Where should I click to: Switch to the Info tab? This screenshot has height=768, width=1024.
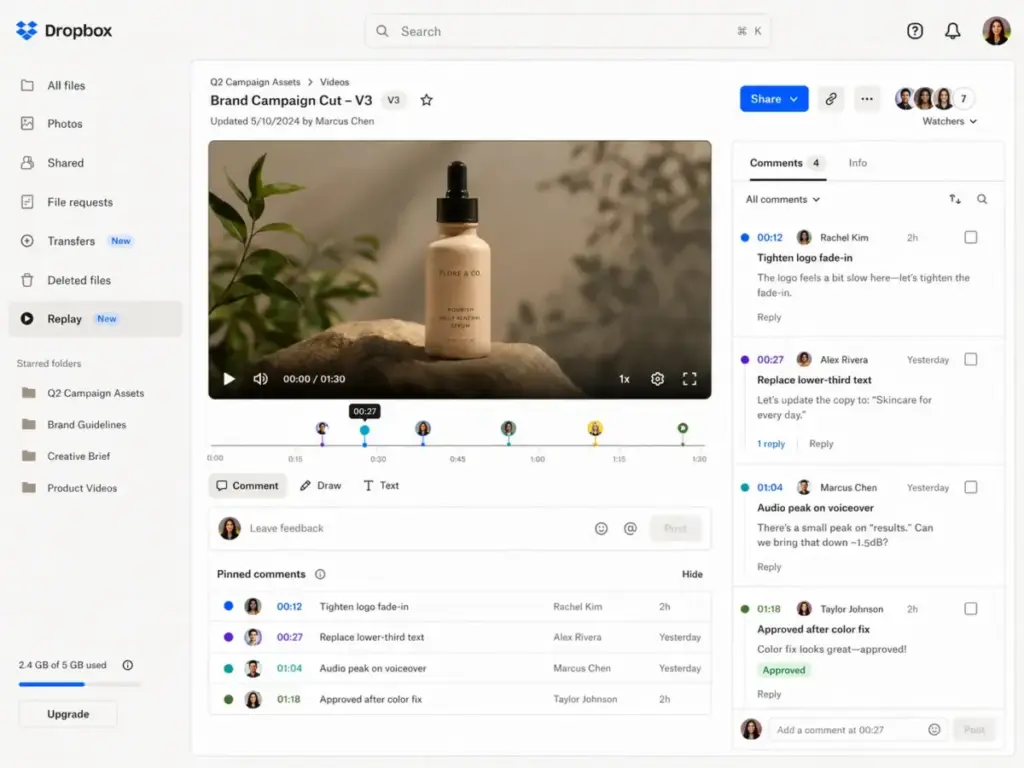857,163
